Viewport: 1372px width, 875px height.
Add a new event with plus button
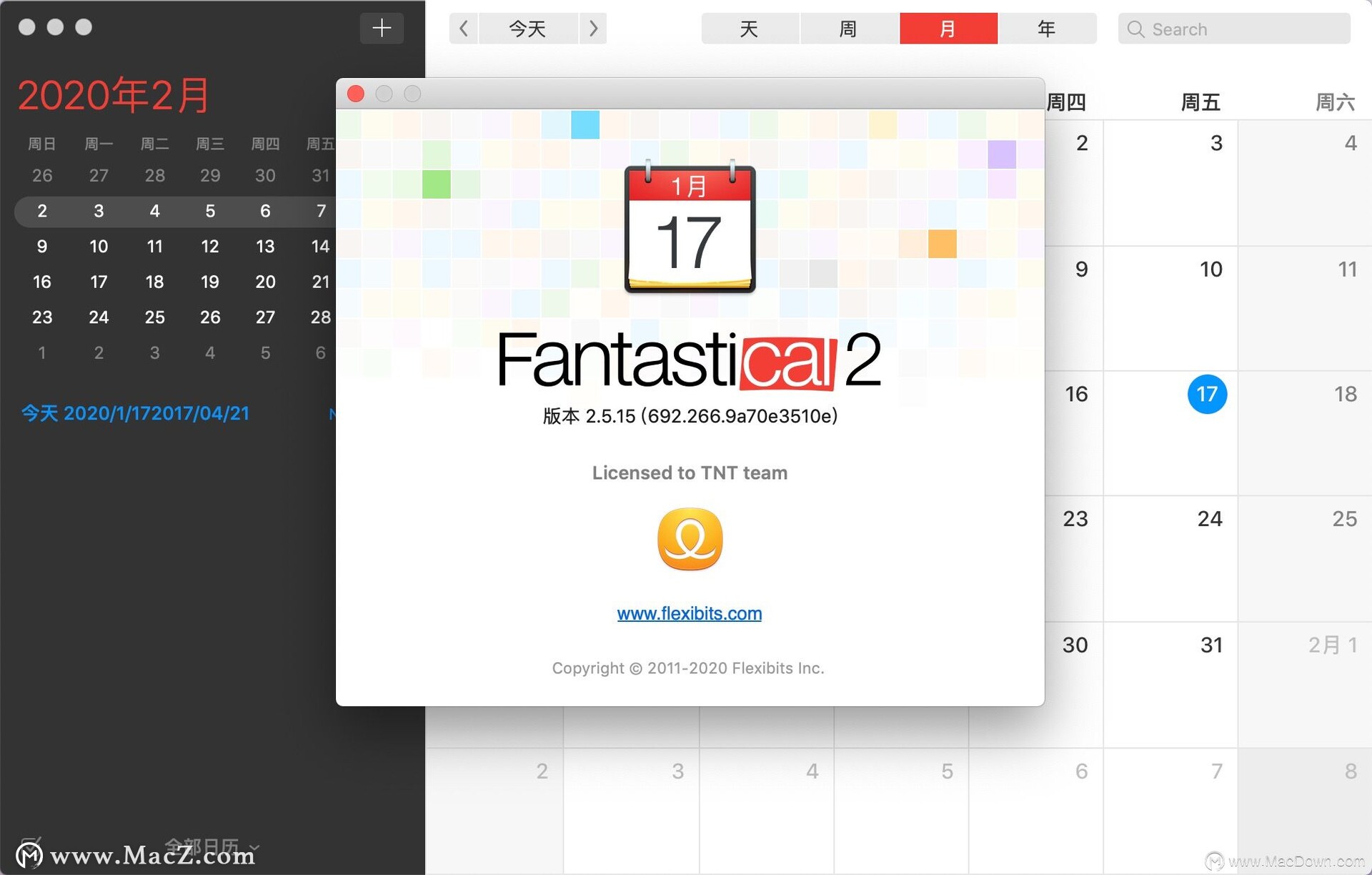(382, 29)
